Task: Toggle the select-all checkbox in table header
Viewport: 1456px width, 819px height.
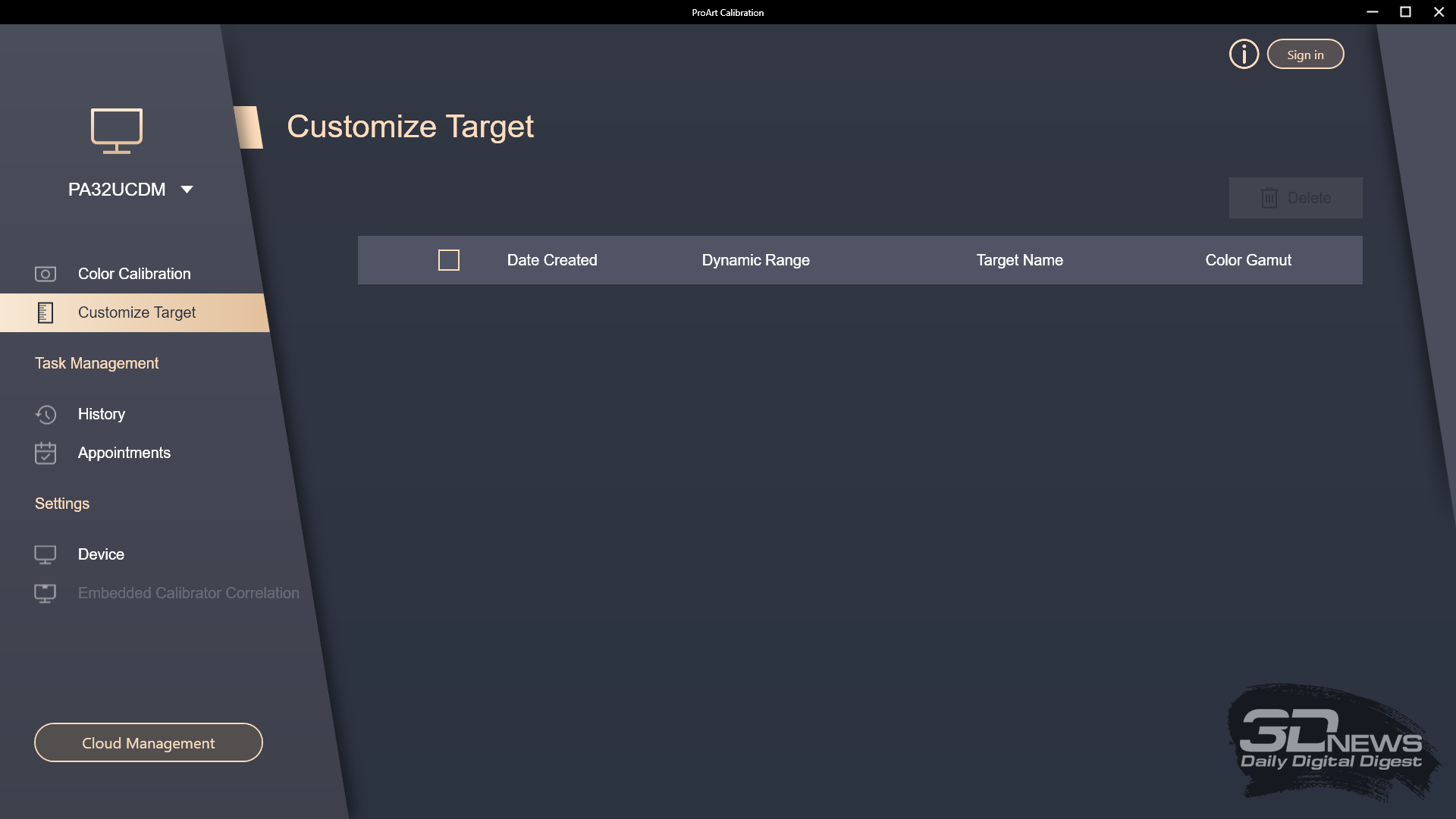Action: point(449,260)
